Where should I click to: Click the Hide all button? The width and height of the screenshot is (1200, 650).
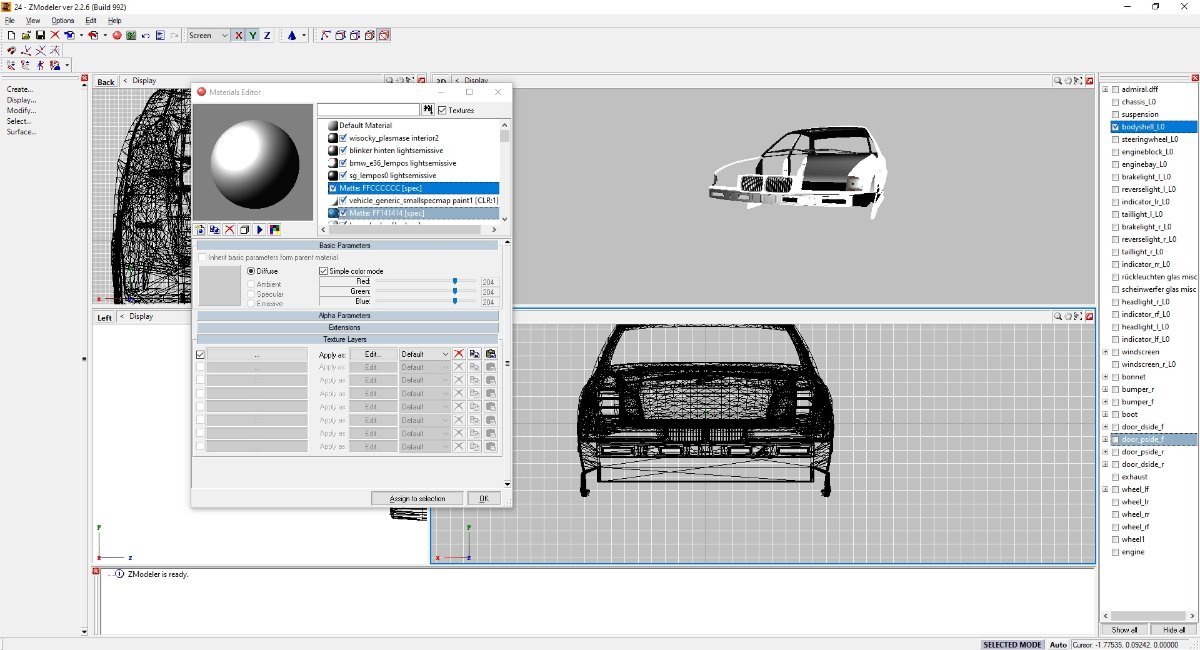tap(1174, 630)
